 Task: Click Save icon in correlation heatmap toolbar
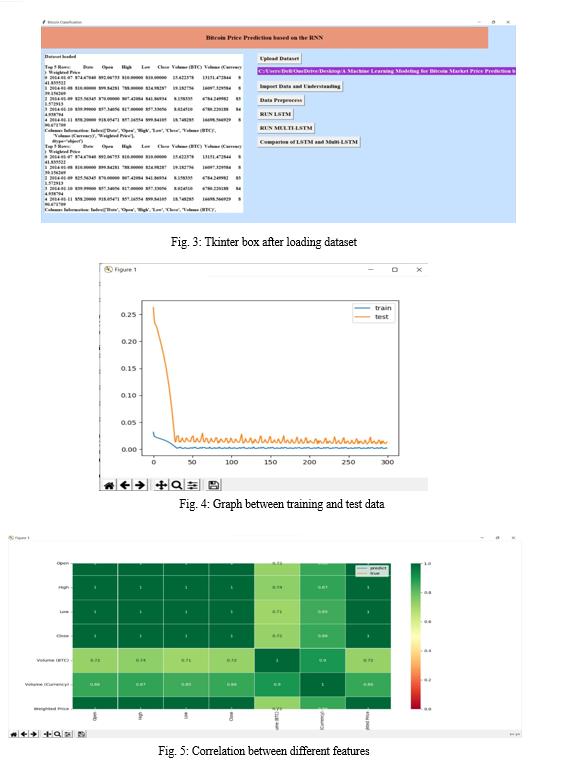[81, 734]
